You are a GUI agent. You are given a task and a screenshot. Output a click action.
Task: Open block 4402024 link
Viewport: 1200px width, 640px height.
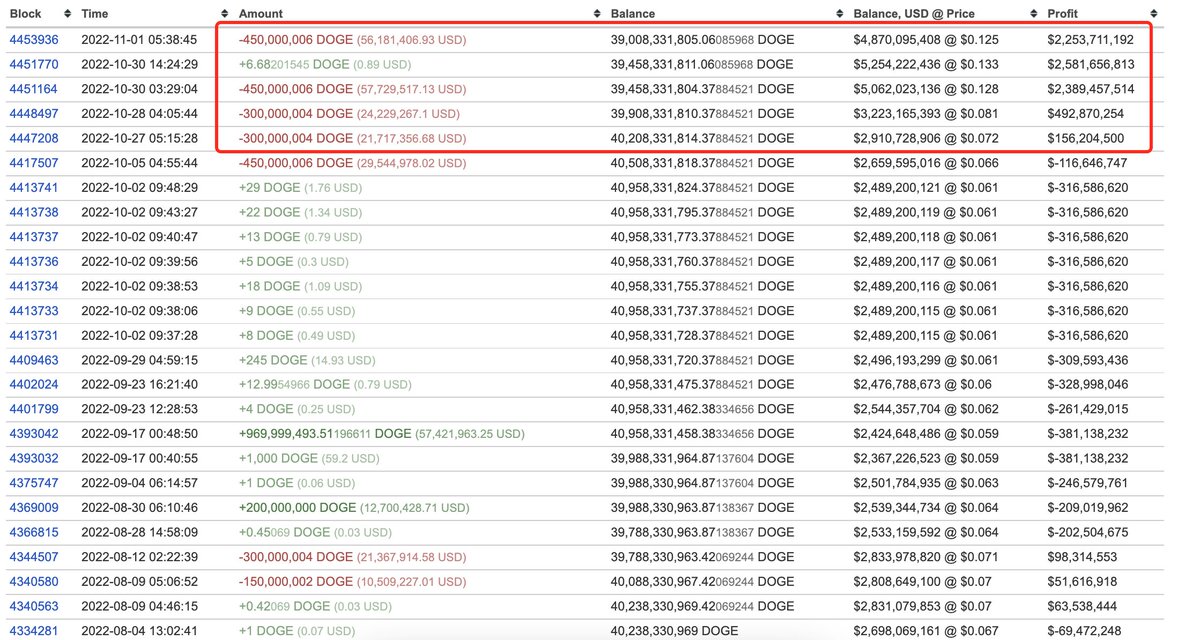tap(34, 385)
